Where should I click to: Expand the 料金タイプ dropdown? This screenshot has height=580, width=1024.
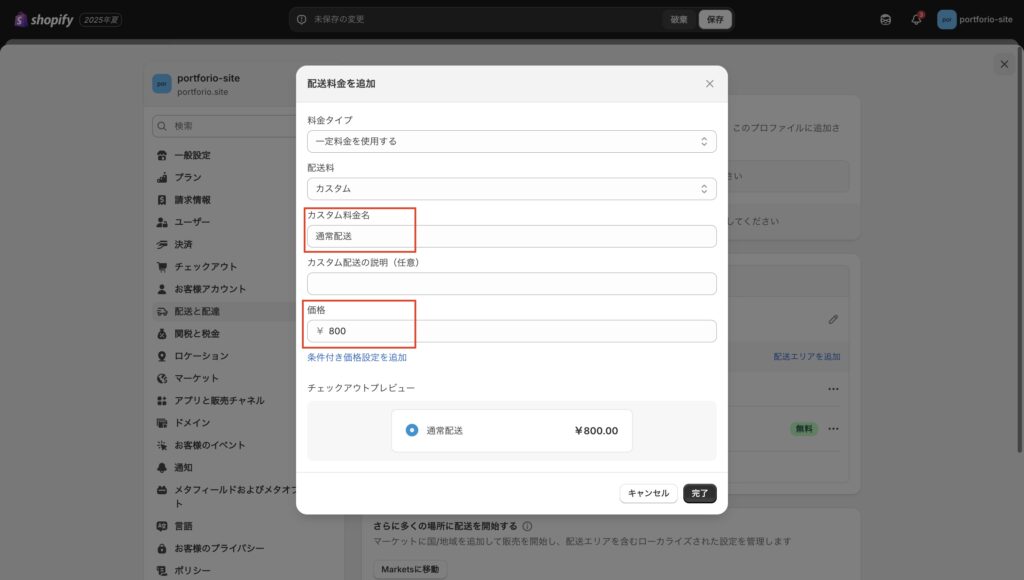(511, 141)
